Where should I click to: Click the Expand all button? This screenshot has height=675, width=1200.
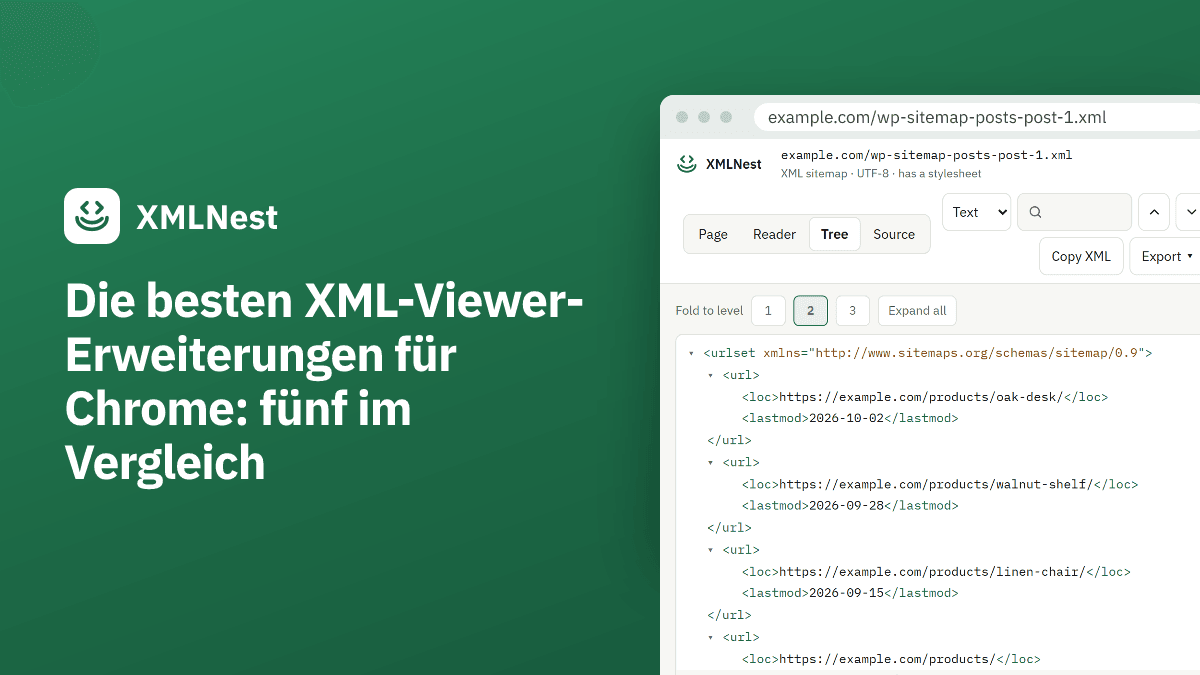pos(917,311)
